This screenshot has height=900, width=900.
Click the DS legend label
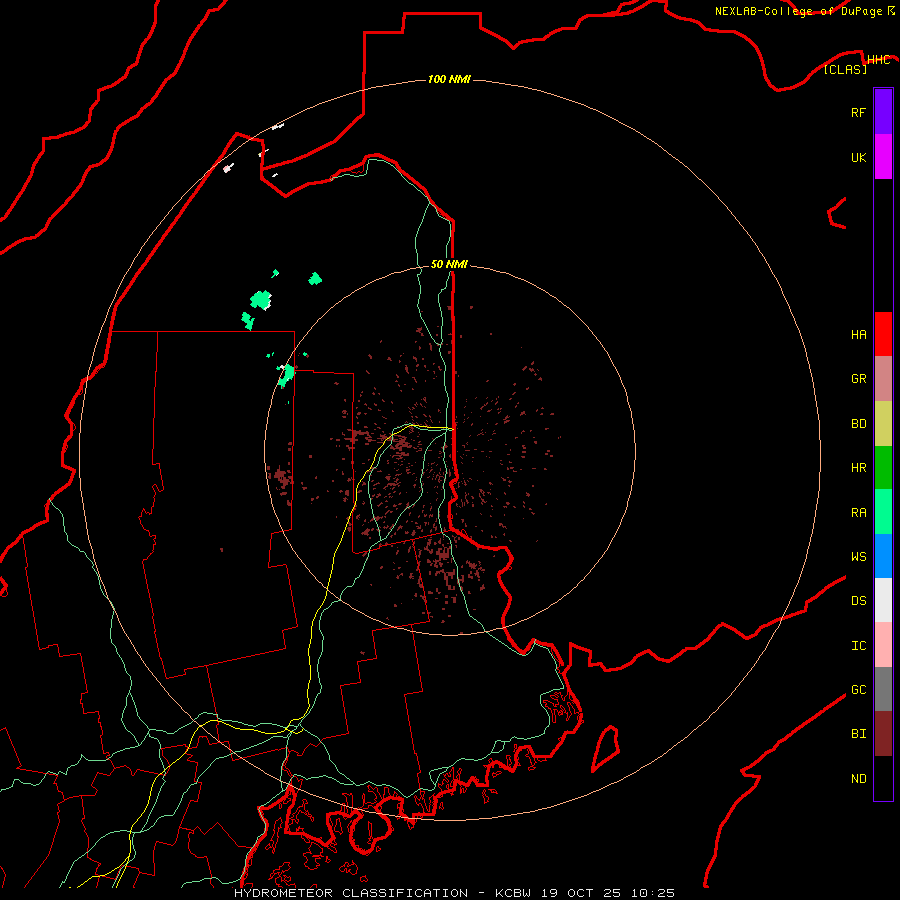pyautogui.click(x=858, y=601)
